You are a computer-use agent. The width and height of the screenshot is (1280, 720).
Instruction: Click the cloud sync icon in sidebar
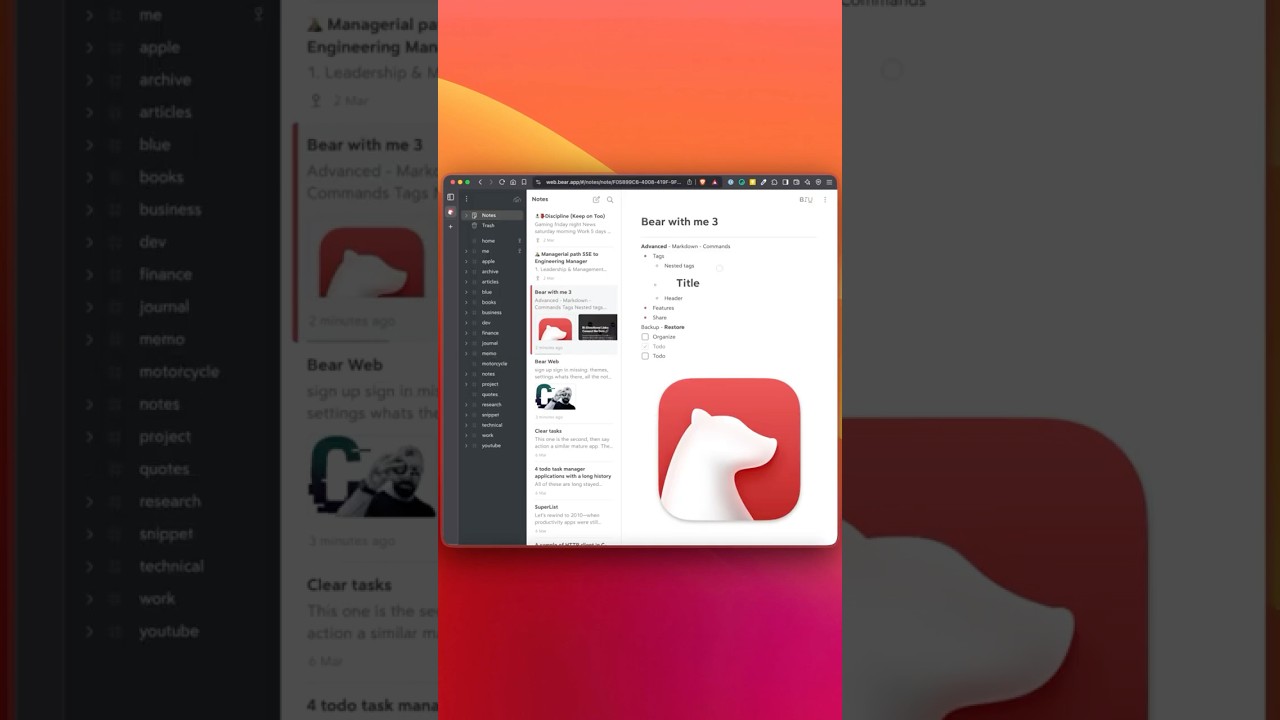[517, 199]
